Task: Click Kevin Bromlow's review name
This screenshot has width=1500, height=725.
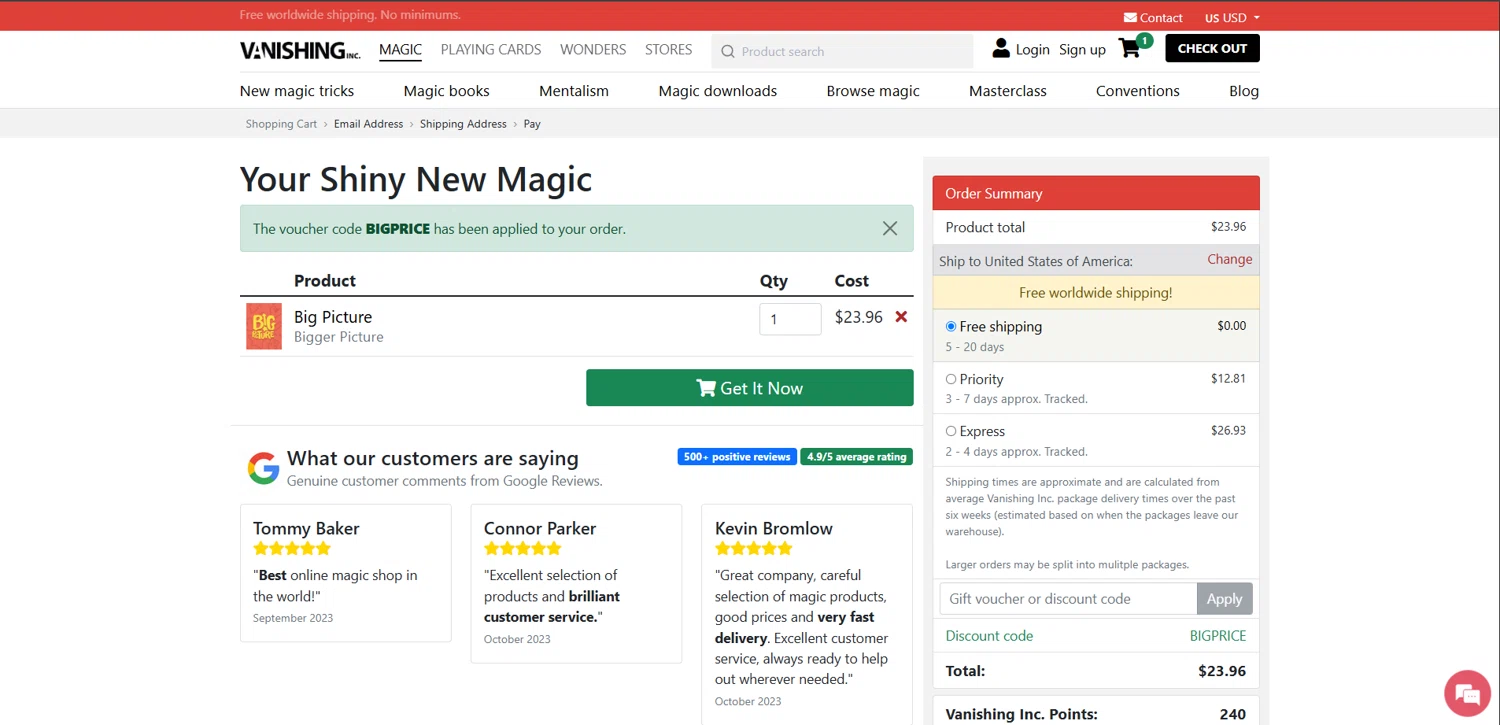Action: (x=774, y=528)
